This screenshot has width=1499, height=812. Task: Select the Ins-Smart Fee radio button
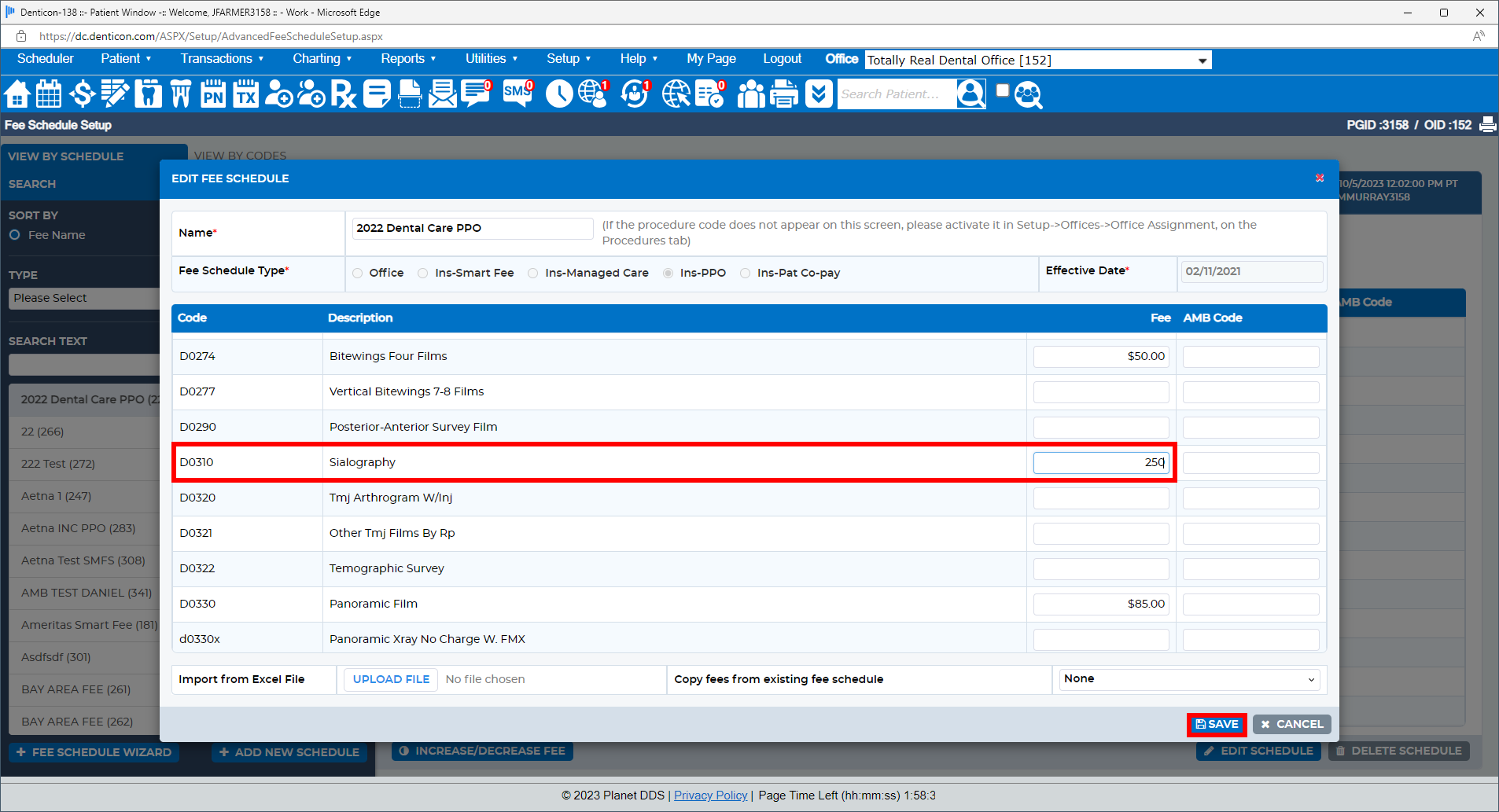pyautogui.click(x=422, y=273)
